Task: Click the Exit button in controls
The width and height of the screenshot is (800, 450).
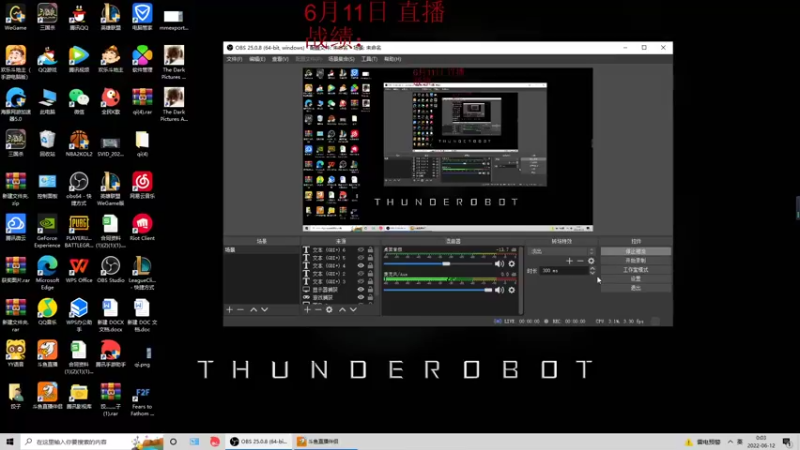Action: [x=636, y=288]
